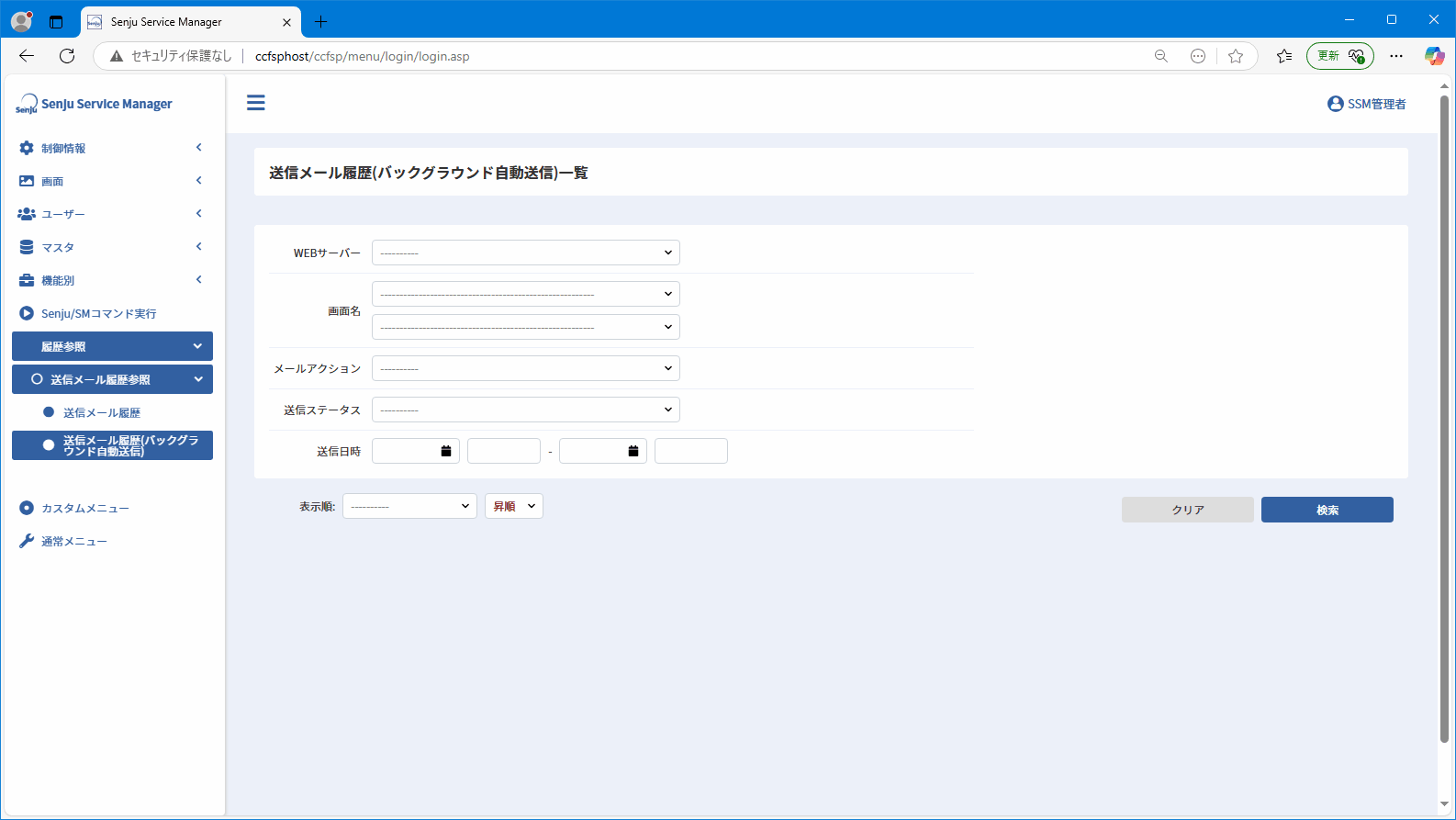Viewport: 1456px width, 820px height.
Task: Click the 通常メニュー wrench icon
Action: coord(27,541)
